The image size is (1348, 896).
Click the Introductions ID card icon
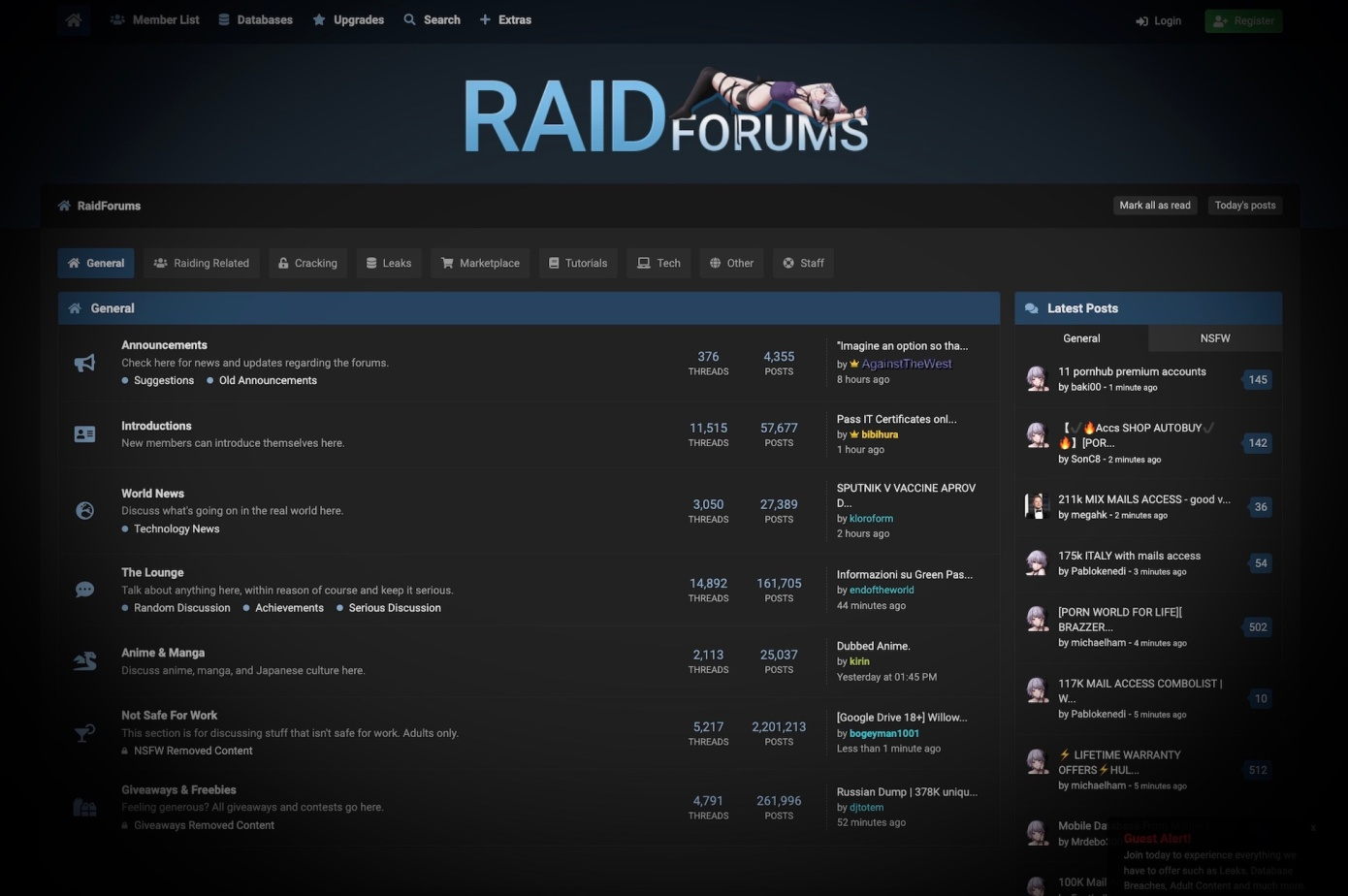point(85,434)
